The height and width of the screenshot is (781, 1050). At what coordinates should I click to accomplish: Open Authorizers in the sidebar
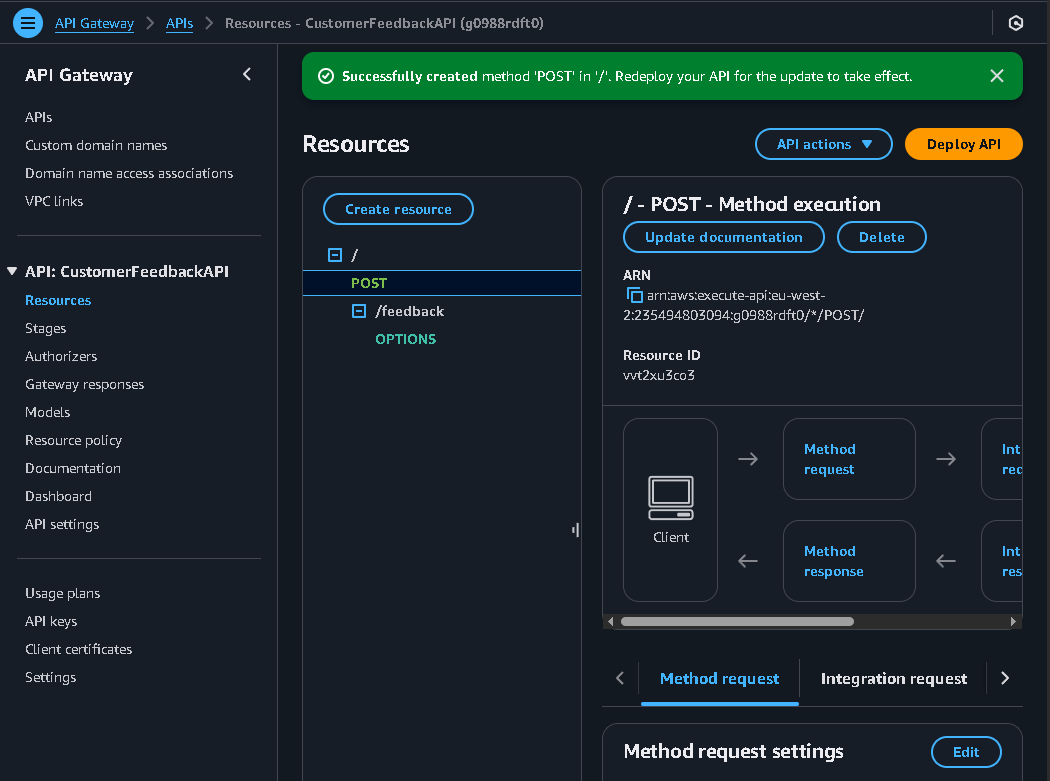61,357
